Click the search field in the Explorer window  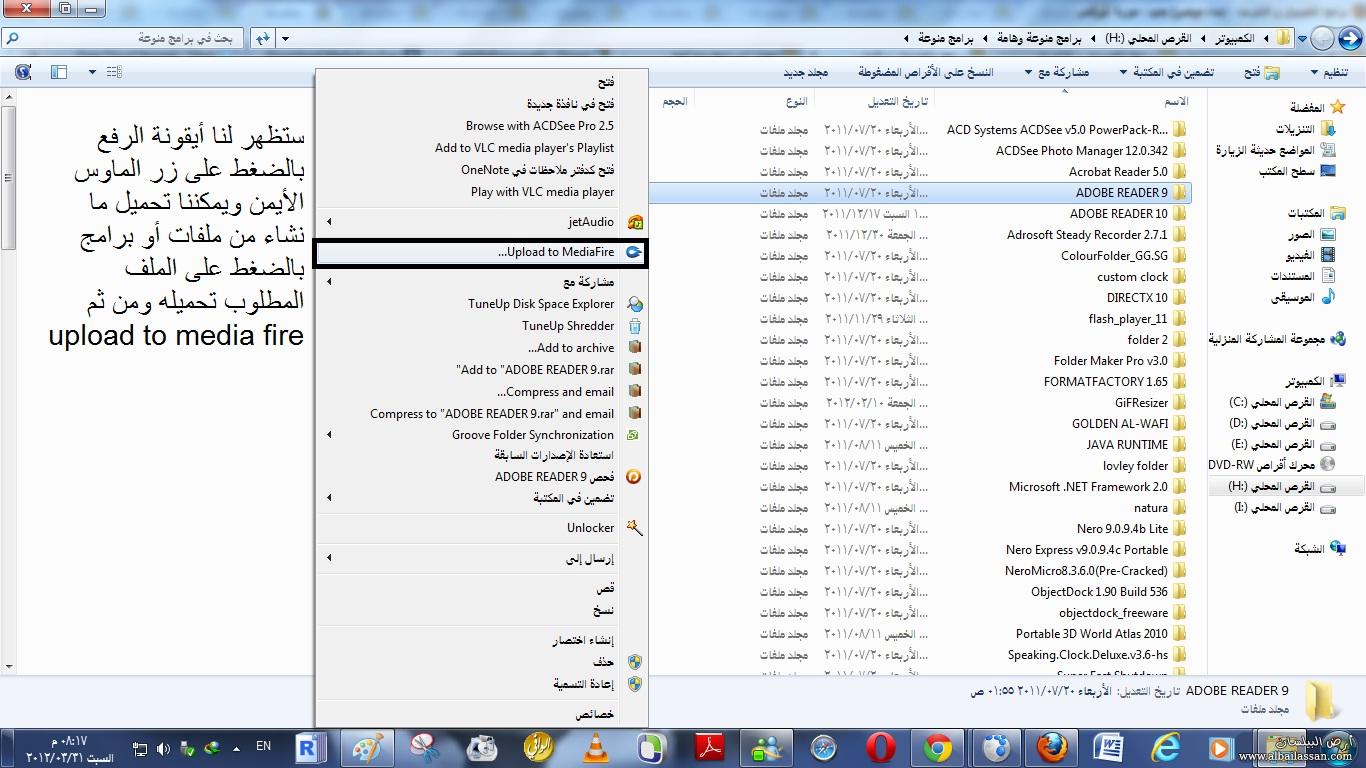[122, 38]
